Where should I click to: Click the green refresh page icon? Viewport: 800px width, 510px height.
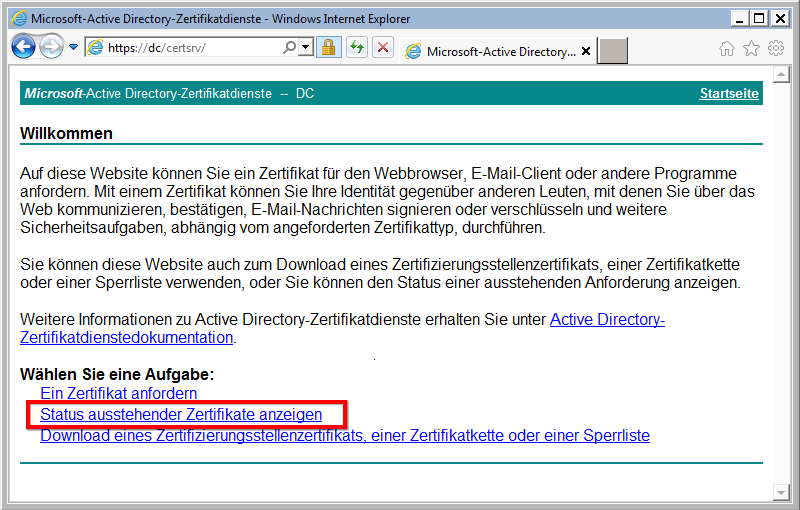coord(356,47)
